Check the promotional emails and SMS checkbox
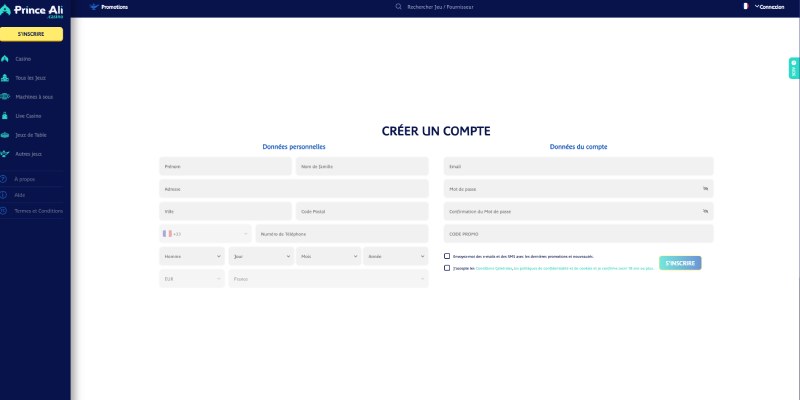 tap(447, 256)
